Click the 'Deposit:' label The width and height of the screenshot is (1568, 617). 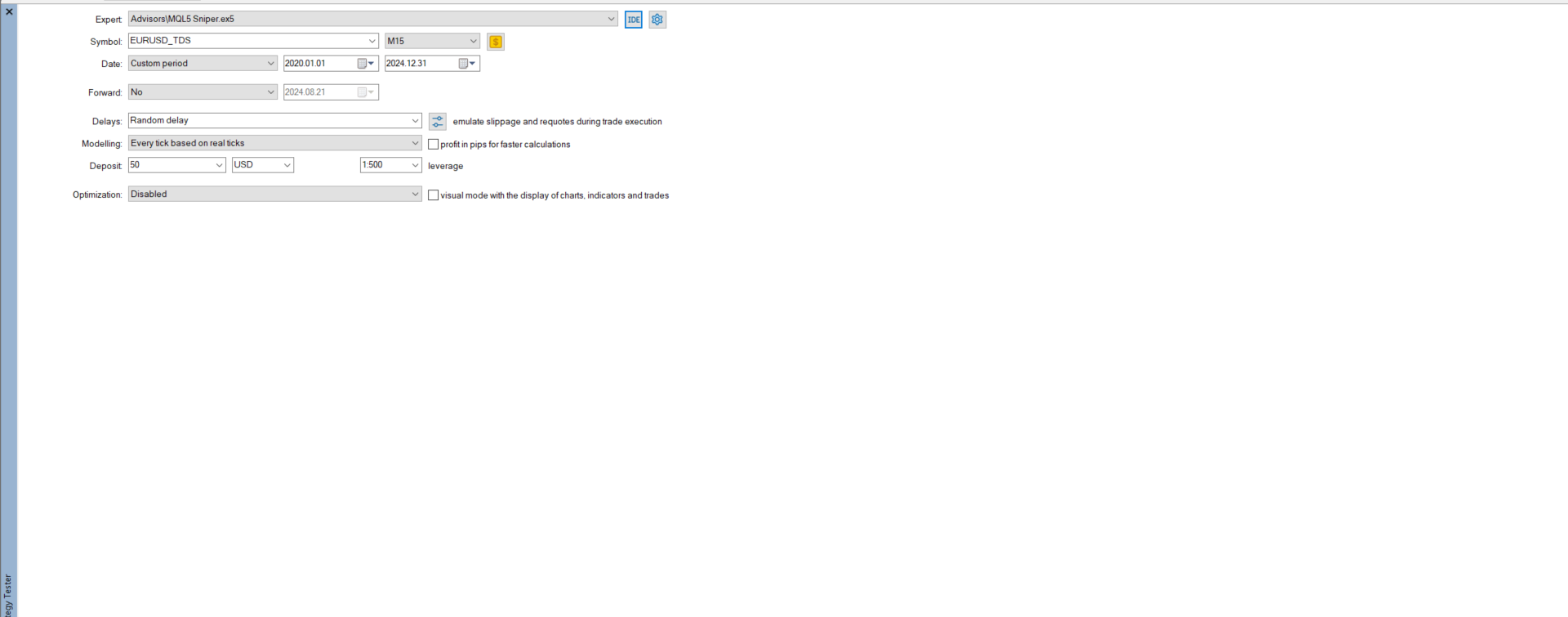[105, 166]
